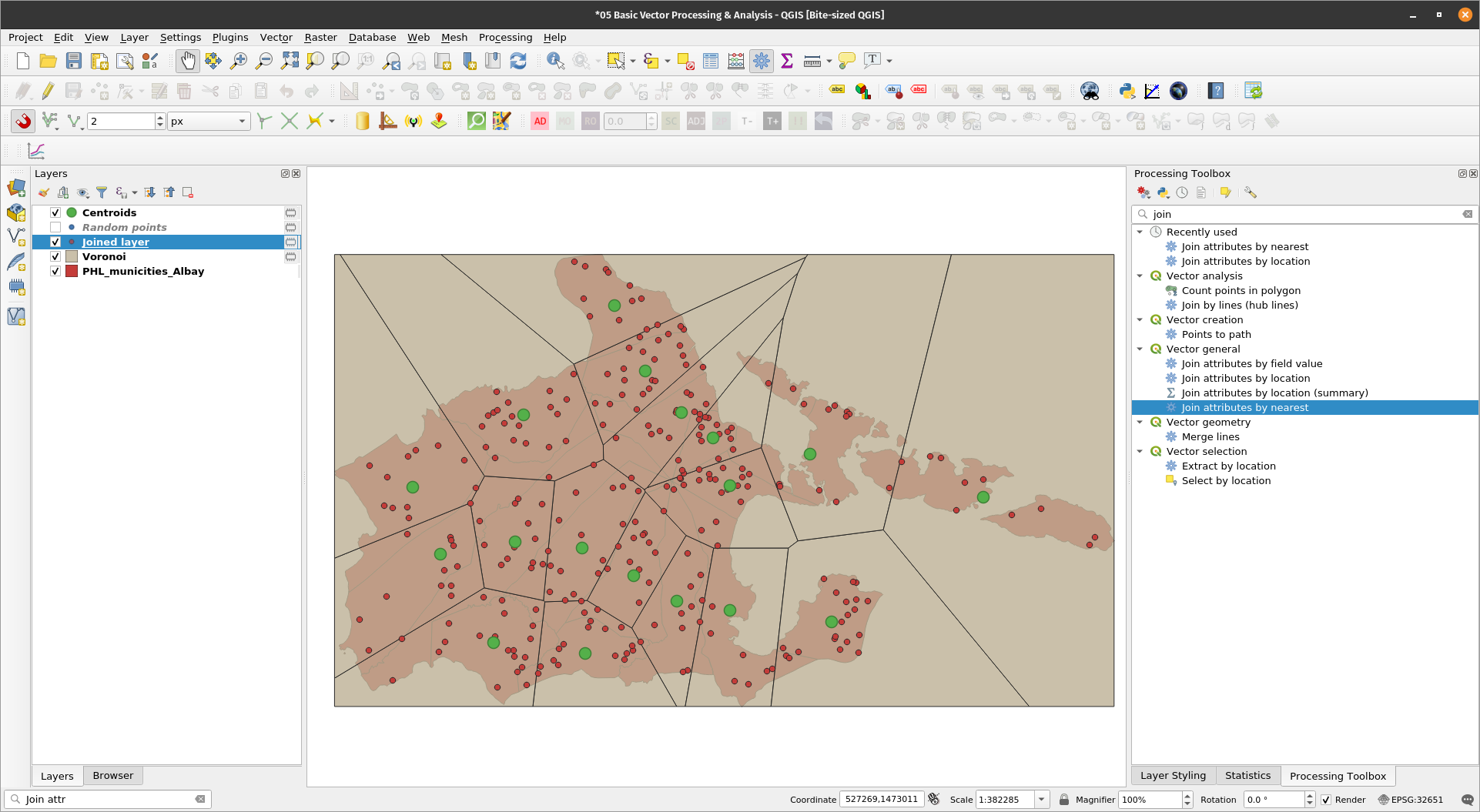Toggle the snapping magnet icon
1480x812 pixels.
[23, 121]
